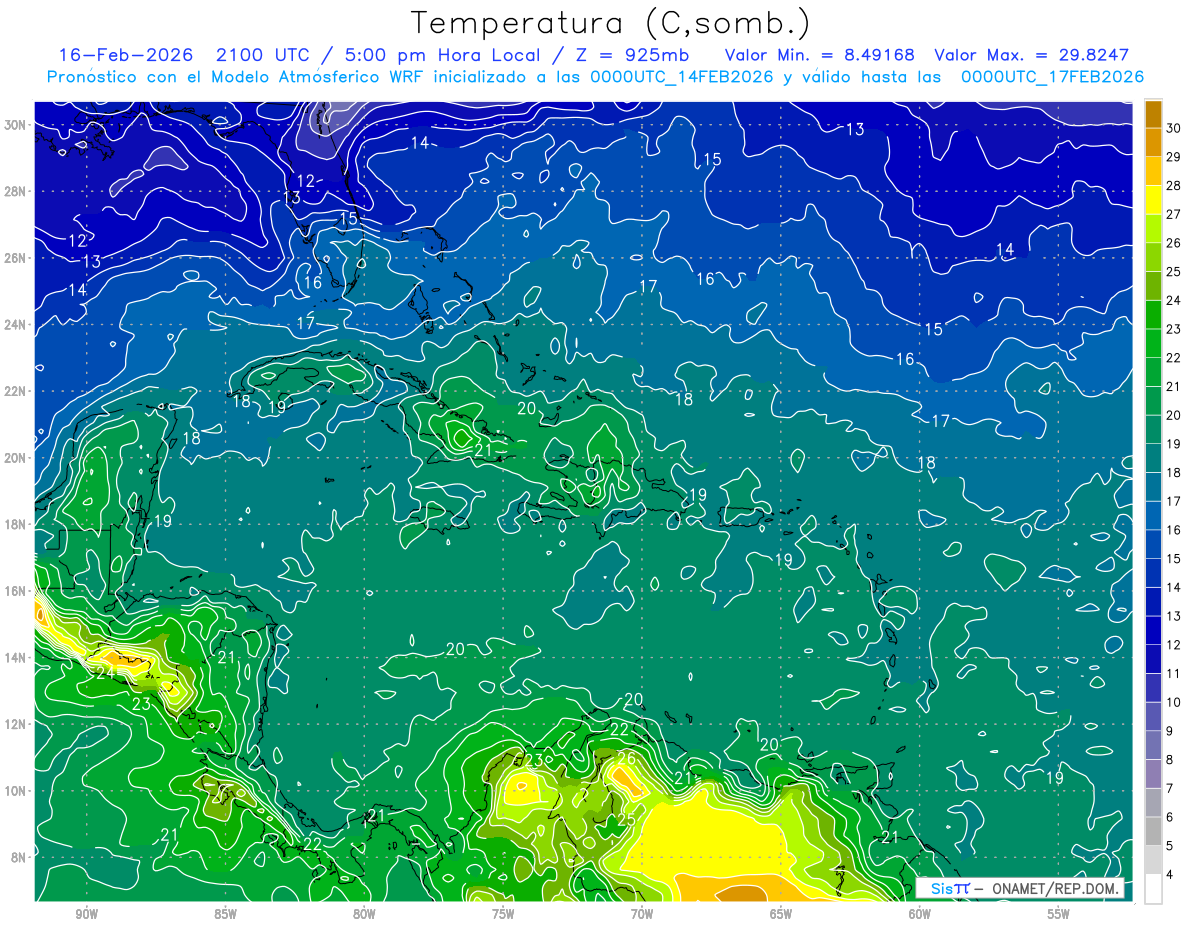Viewport: 1200px width, 927px height.
Task: Click the 4 value on the color legend
Action: tap(1171, 875)
